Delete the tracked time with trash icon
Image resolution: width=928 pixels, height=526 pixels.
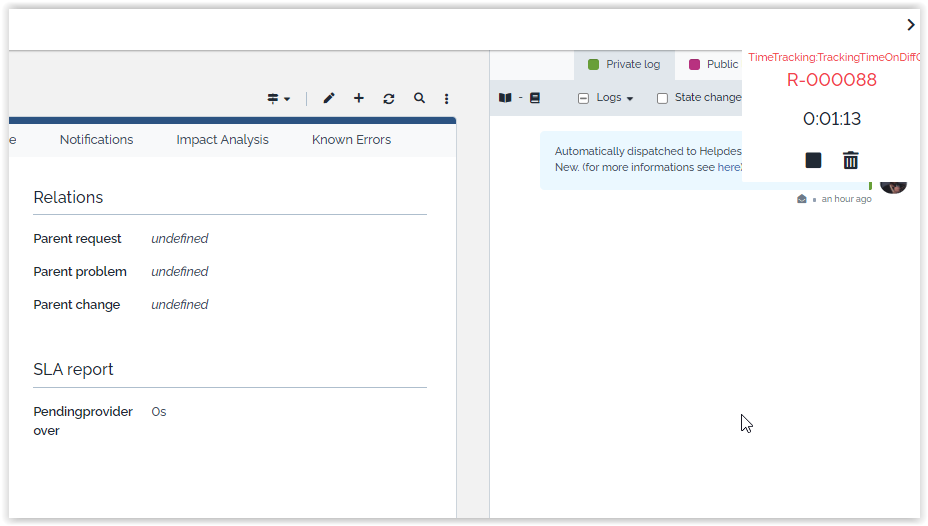point(850,160)
